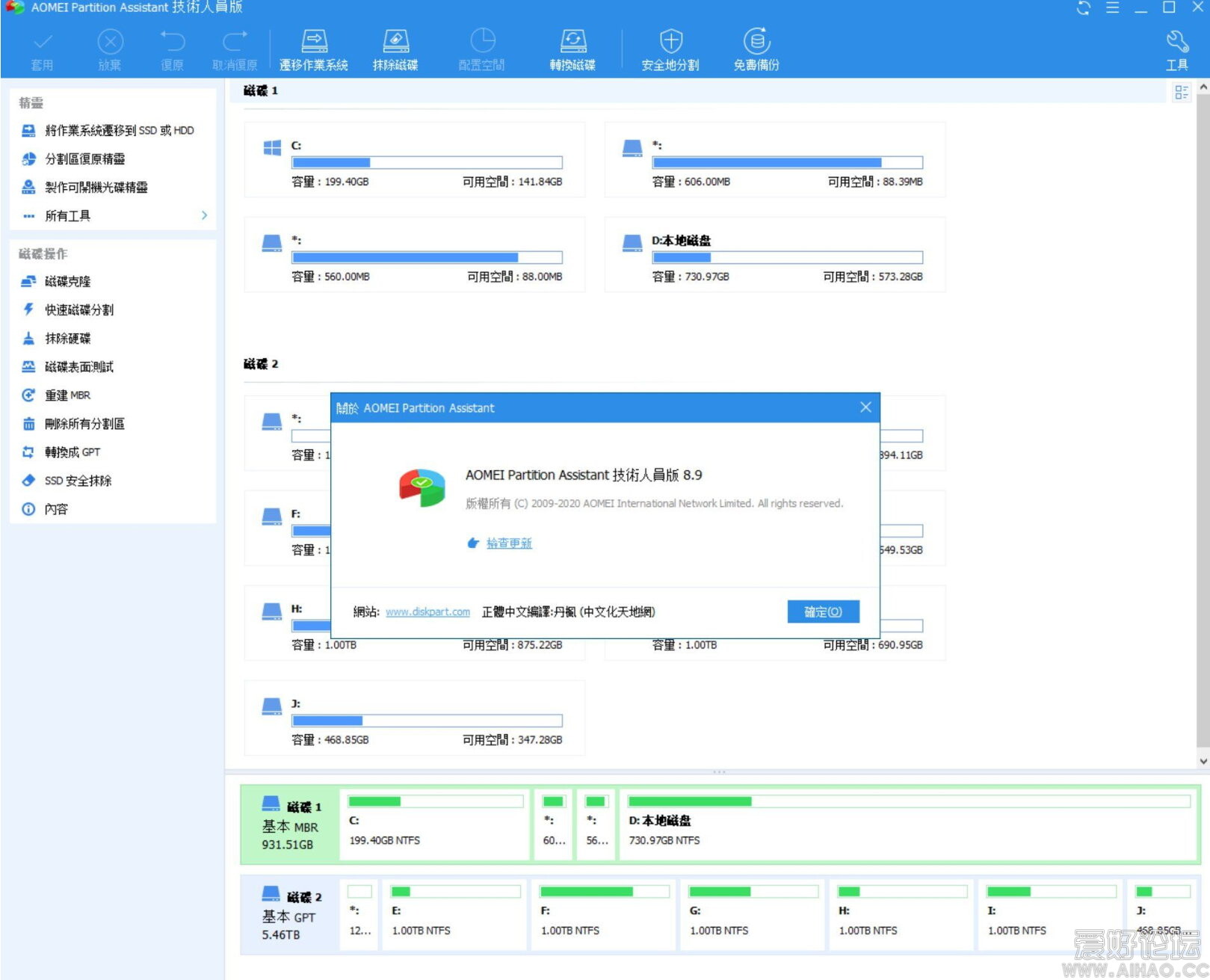Select I: 1.00TB NTFS in disk map
This screenshot has height=980, width=1210.
[x=1051, y=915]
